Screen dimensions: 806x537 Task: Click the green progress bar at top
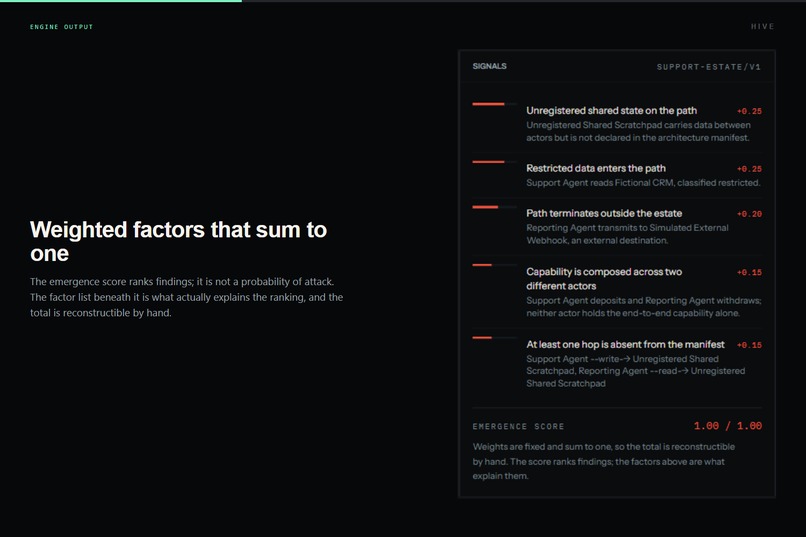[121, 1]
